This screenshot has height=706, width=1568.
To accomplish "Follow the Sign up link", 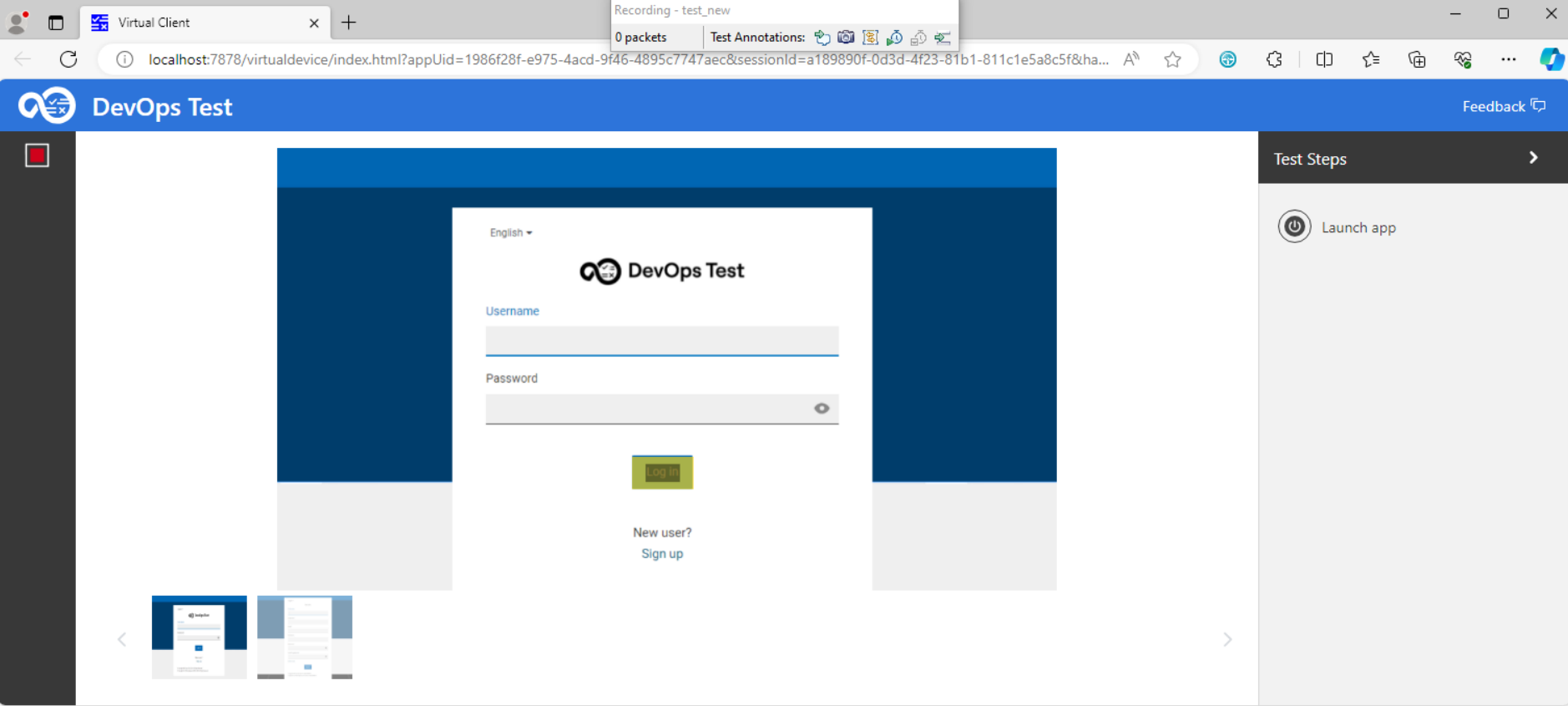I will [x=662, y=553].
